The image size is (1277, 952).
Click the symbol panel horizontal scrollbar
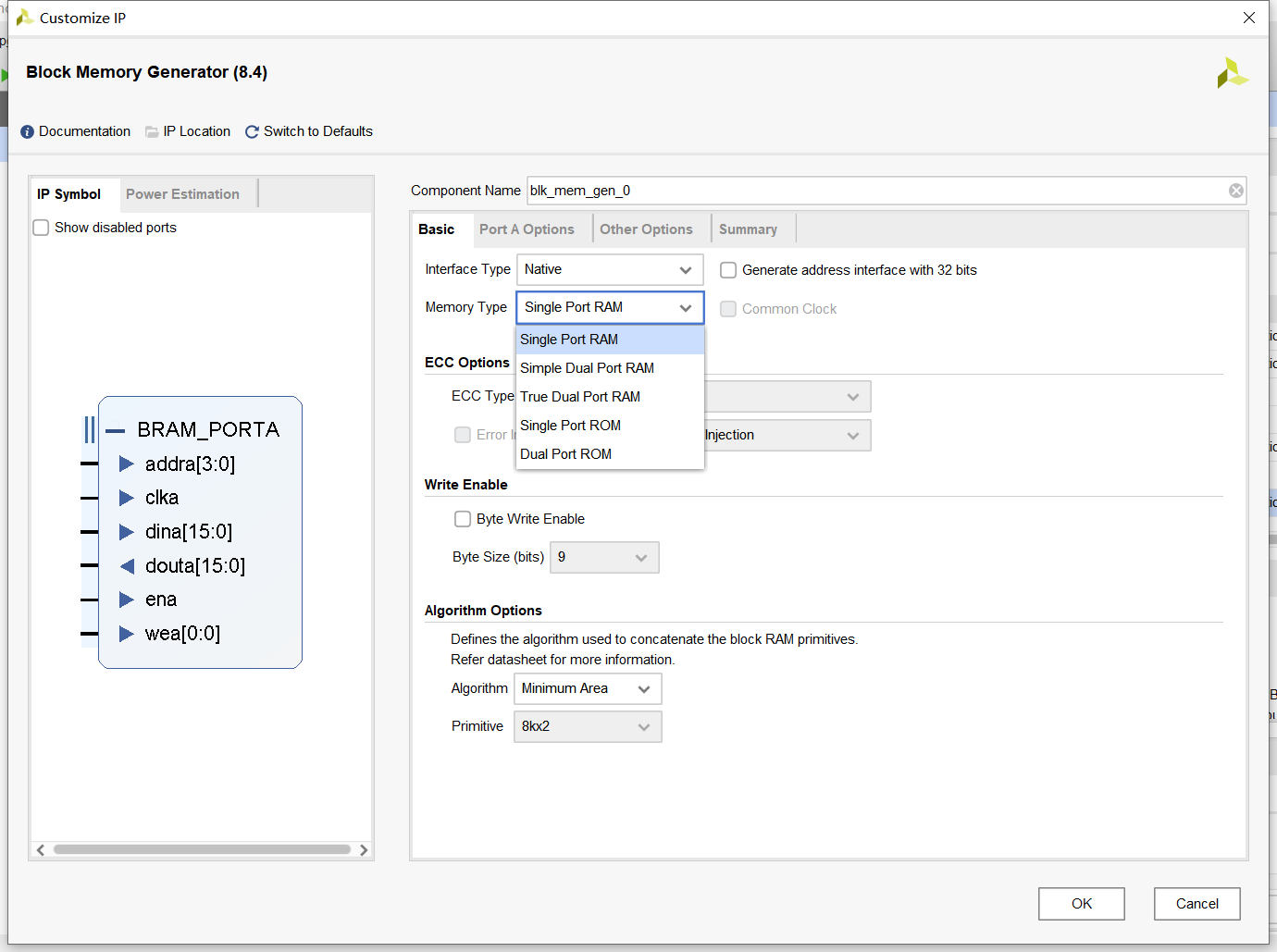202,849
